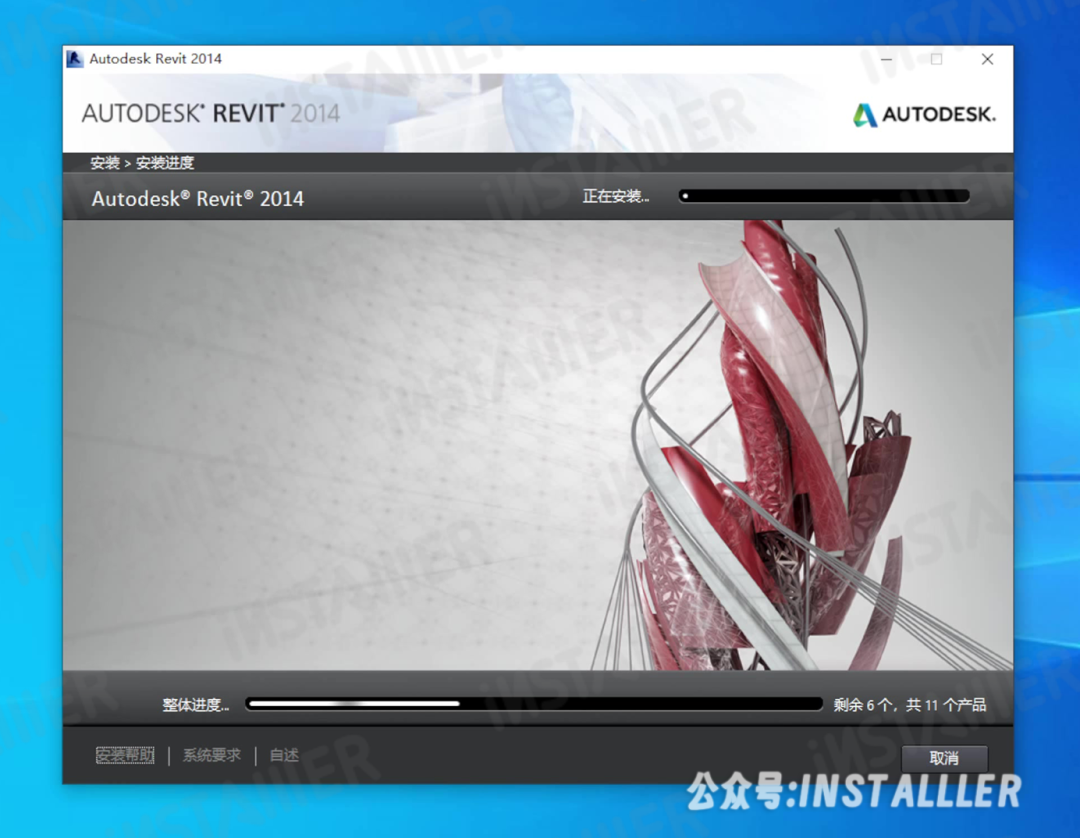The width and height of the screenshot is (1080, 838).
Task: Open the 安装帮助 help link
Action: tap(125, 755)
